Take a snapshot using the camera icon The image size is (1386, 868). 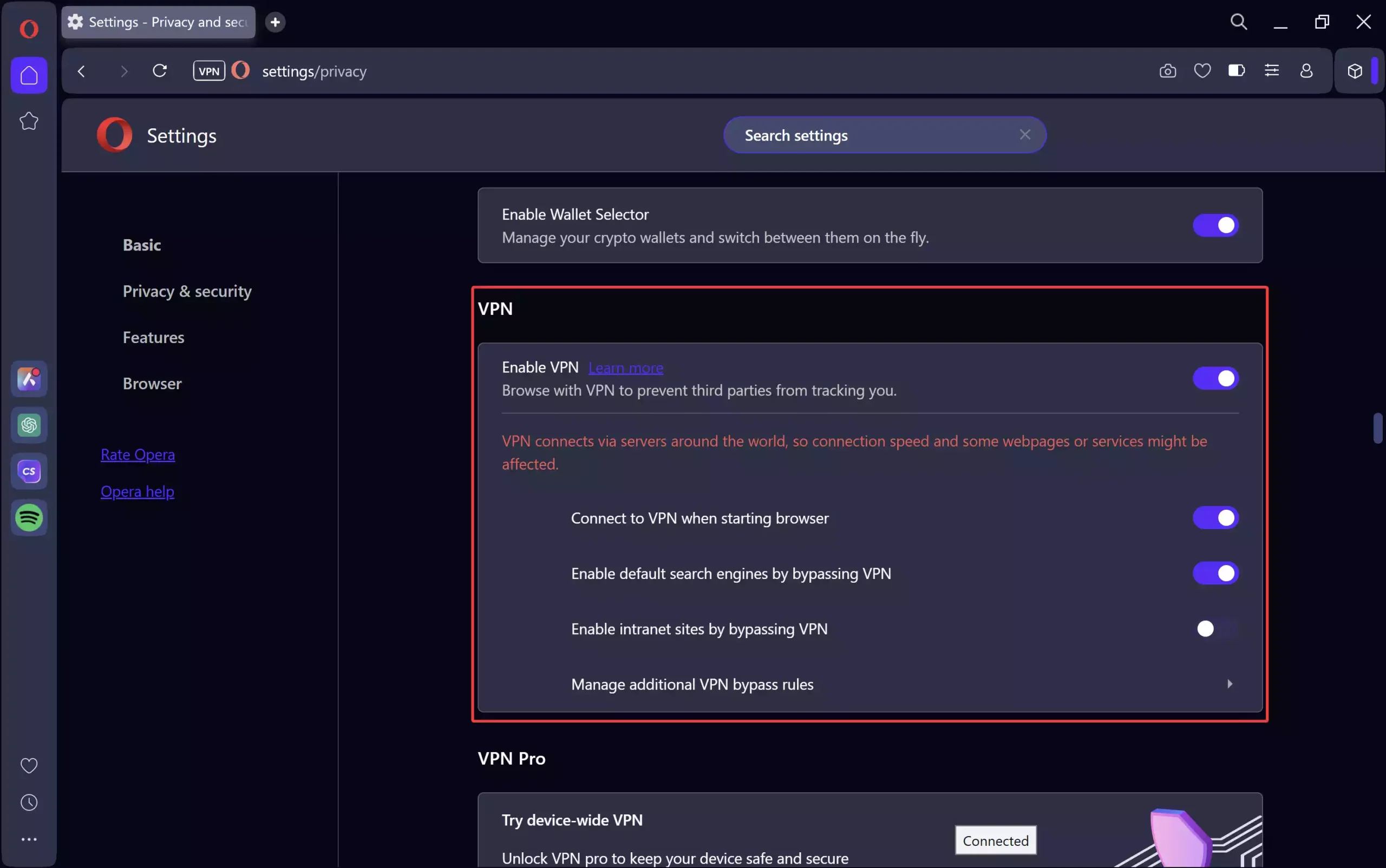coord(1168,70)
